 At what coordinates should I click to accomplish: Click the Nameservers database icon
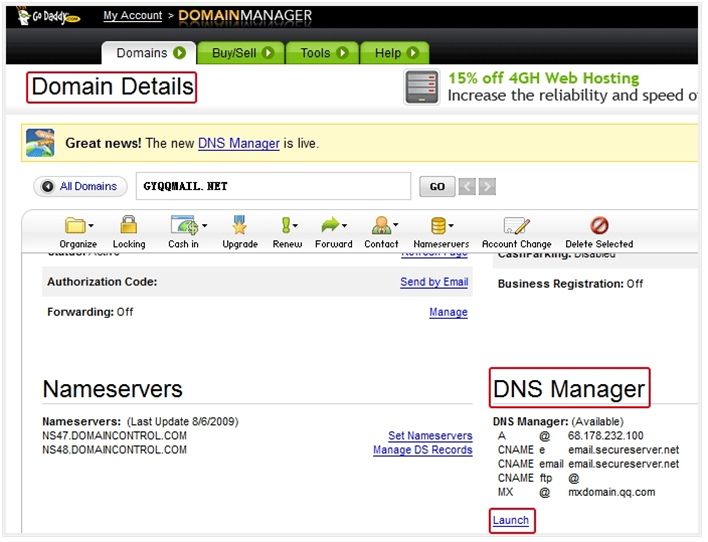[438, 225]
